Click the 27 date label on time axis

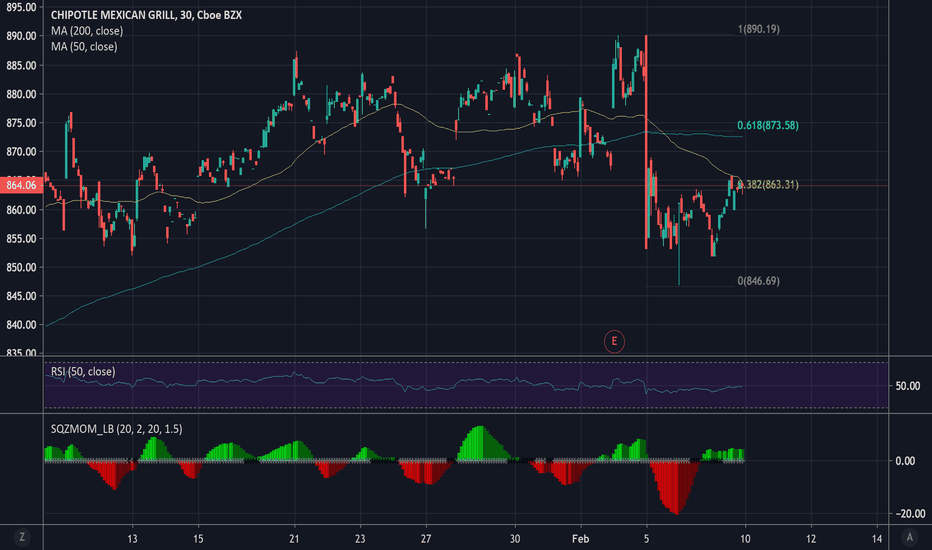point(426,539)
